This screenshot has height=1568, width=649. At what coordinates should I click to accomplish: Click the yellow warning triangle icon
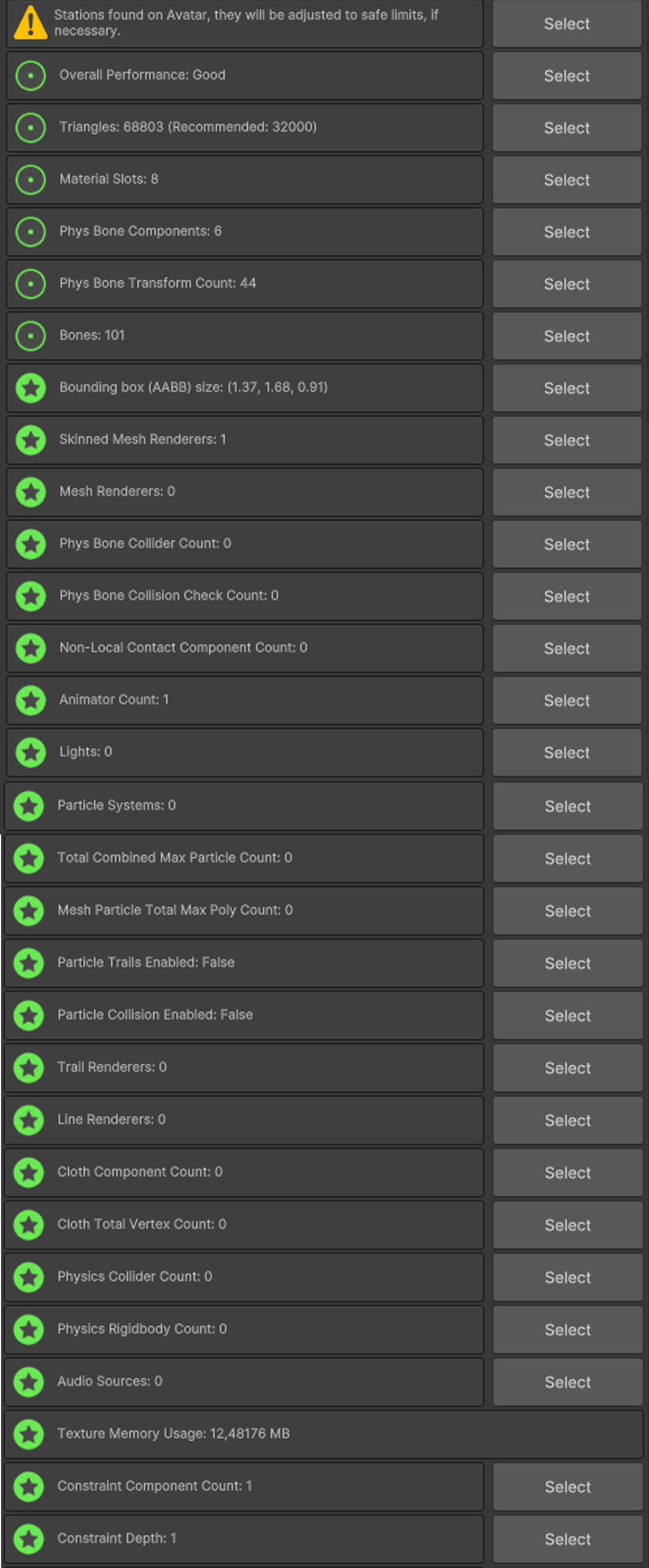(31, 23)
